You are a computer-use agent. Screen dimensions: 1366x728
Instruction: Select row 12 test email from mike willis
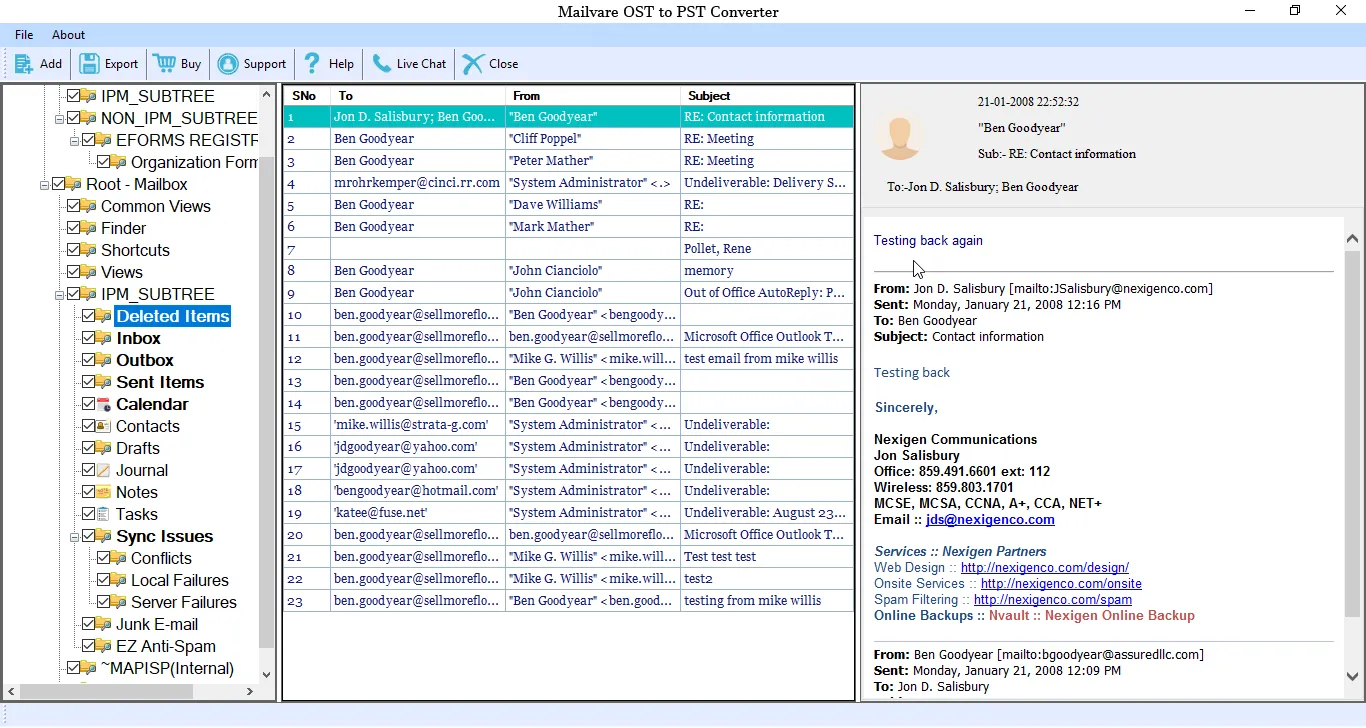tap(569, 359)
